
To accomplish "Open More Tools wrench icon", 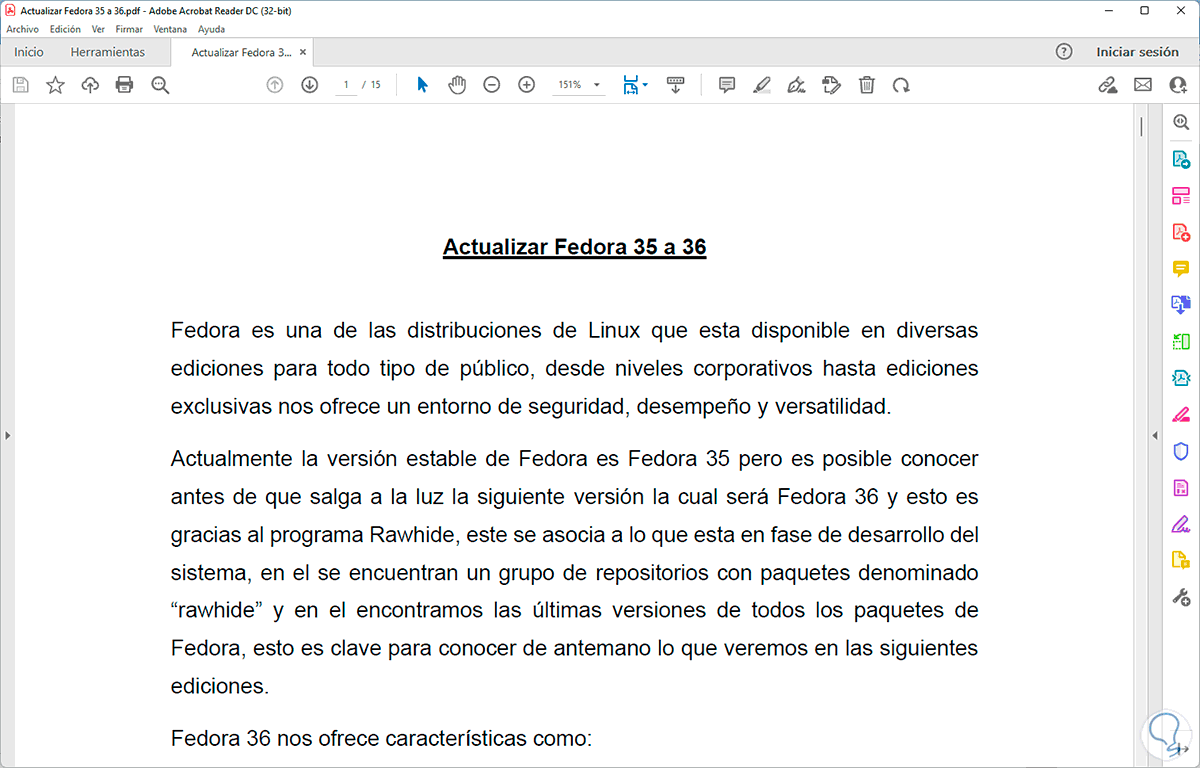I will [1181, 597].
